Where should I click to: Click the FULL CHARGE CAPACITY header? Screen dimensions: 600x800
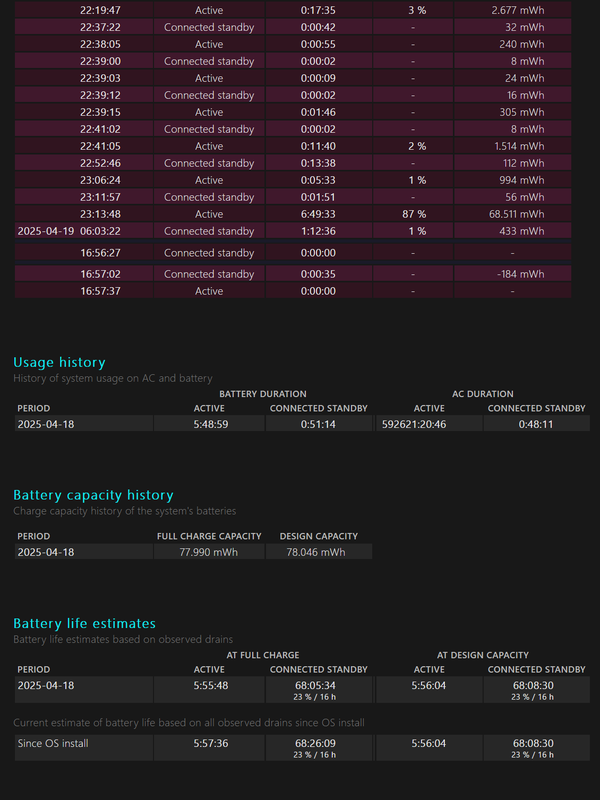pos(209,536)
